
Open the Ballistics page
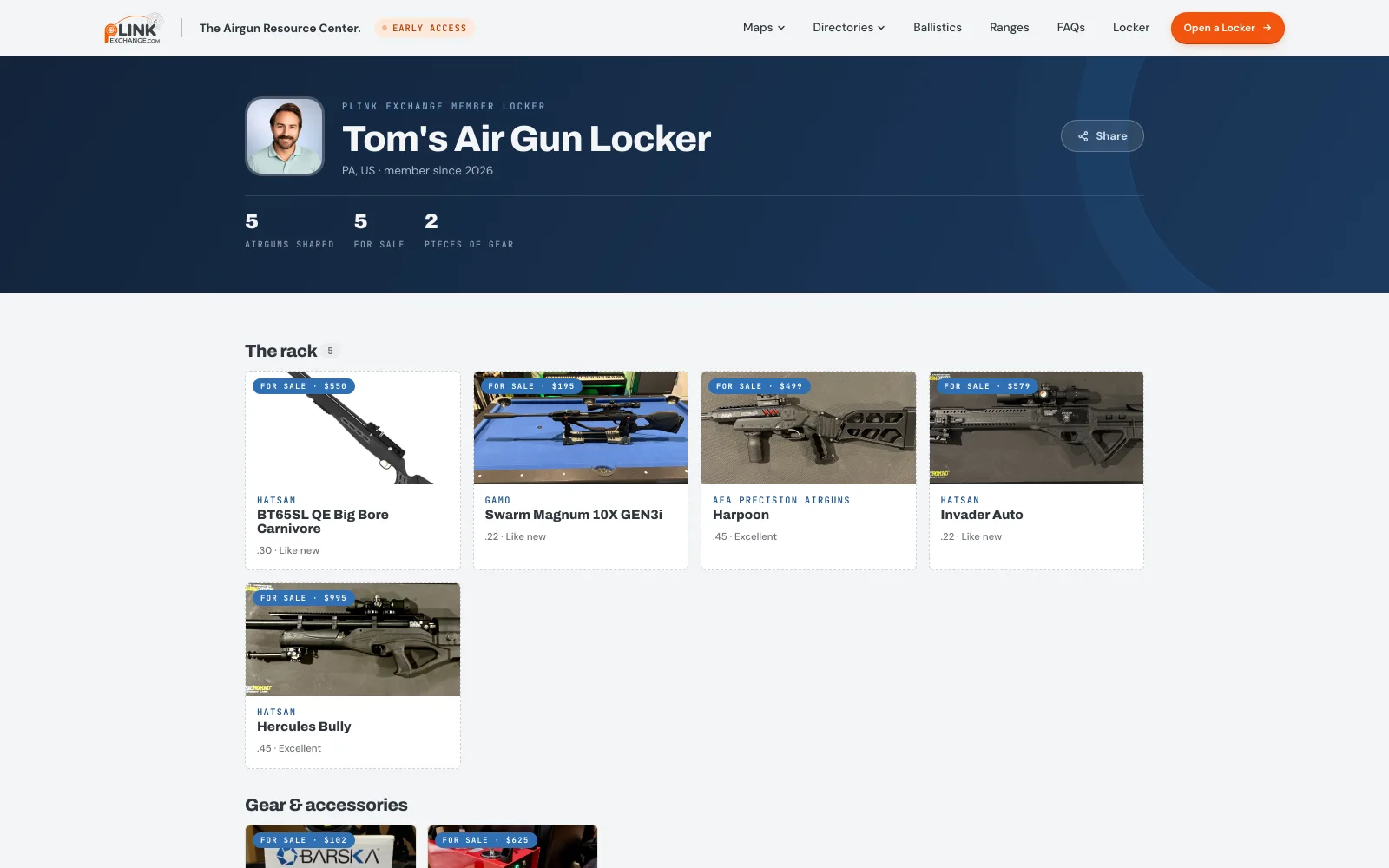pyautogui.click(x=938, y=28)
